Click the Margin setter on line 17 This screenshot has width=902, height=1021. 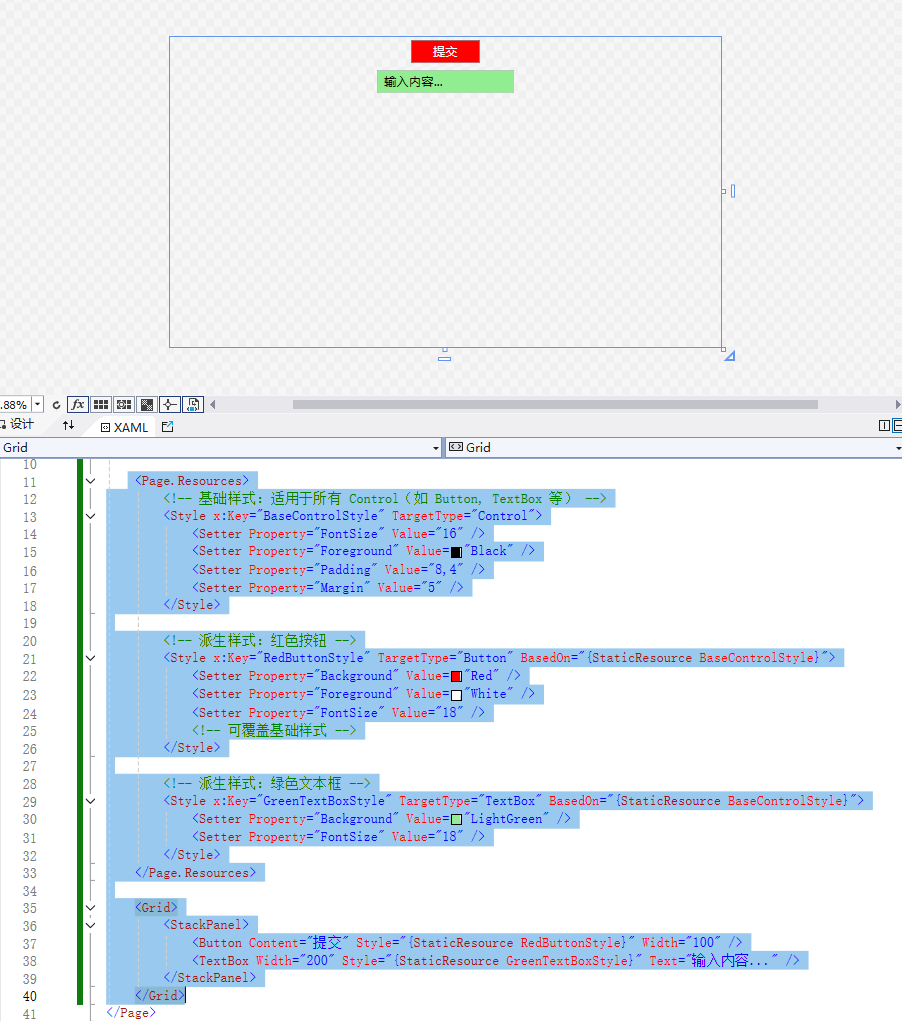click(x=328, y=587)
